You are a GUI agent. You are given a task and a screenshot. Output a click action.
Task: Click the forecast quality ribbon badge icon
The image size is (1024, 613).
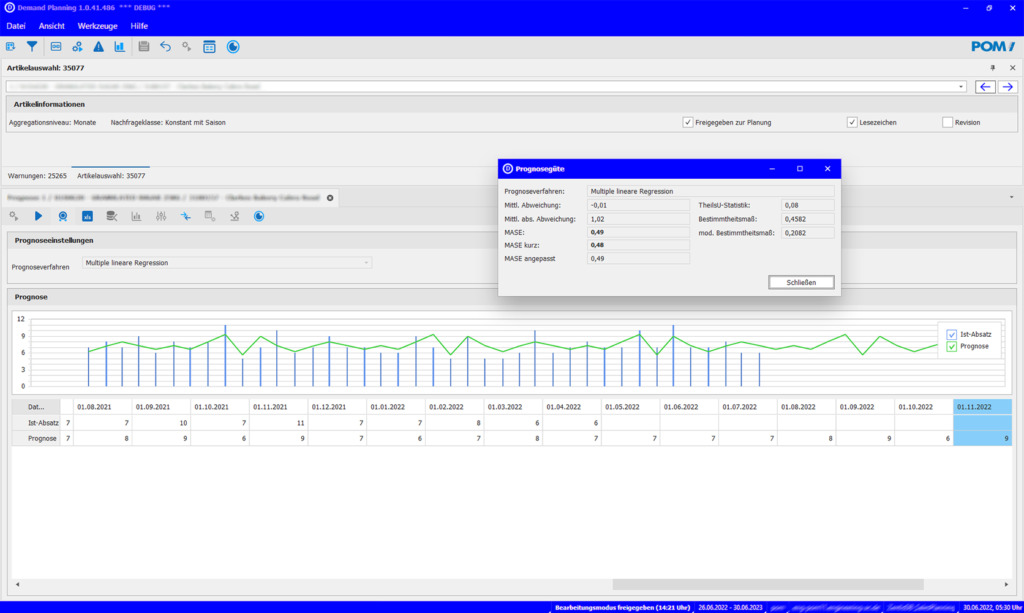63,216
